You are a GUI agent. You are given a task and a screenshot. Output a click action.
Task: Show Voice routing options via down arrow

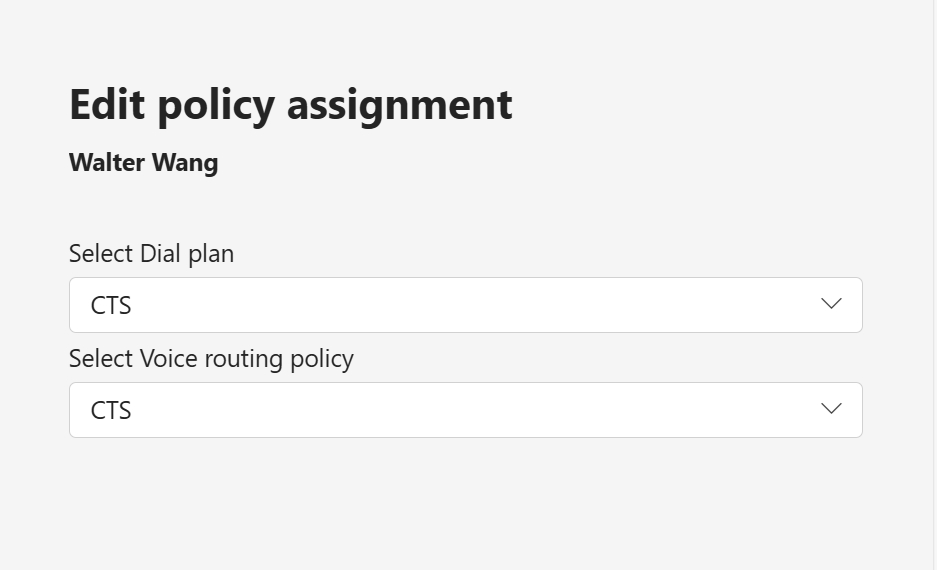pyautogui.click(x=831, y=409)
